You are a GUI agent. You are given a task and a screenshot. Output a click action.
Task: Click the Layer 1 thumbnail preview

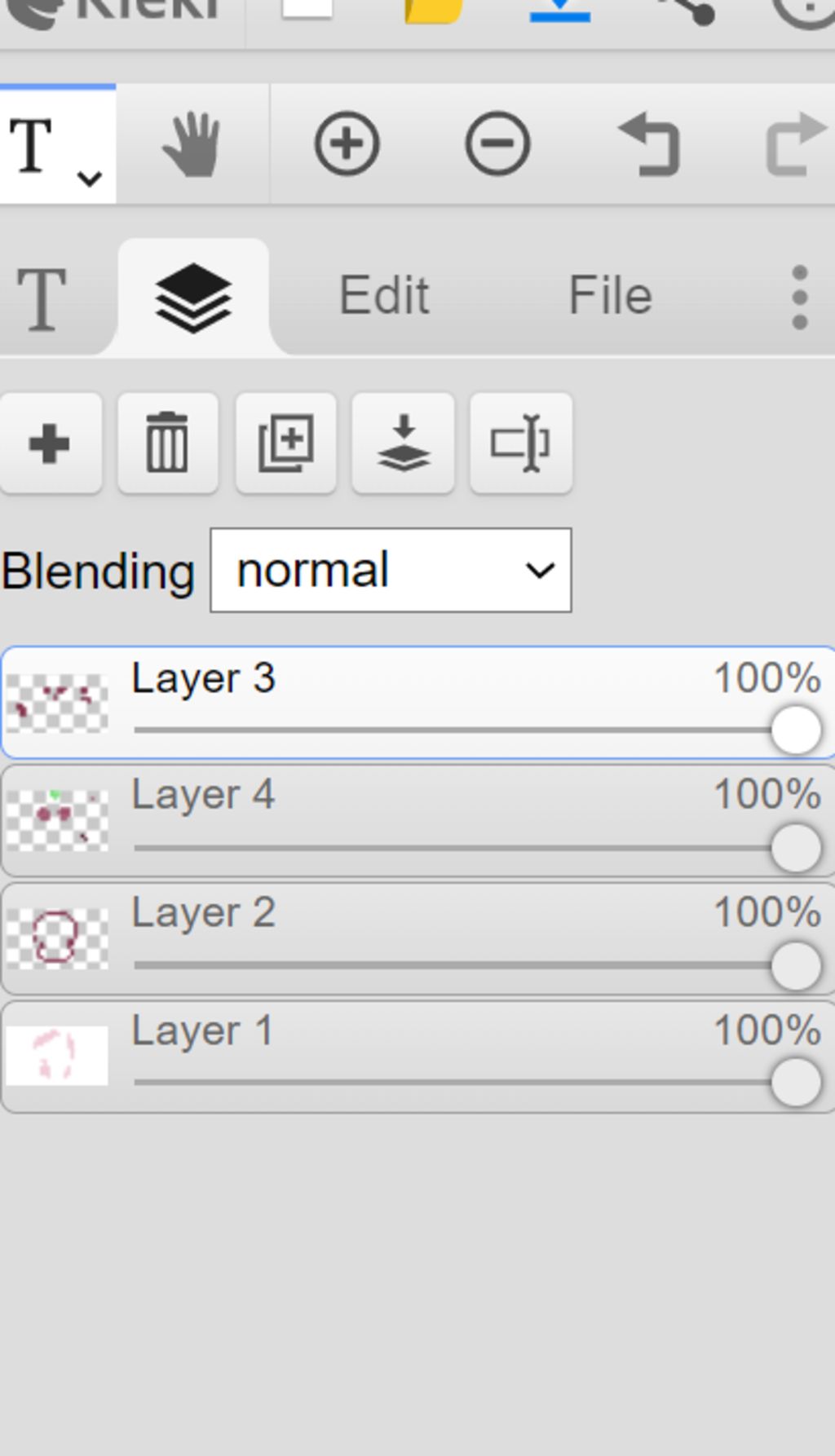pos(57,1056)
